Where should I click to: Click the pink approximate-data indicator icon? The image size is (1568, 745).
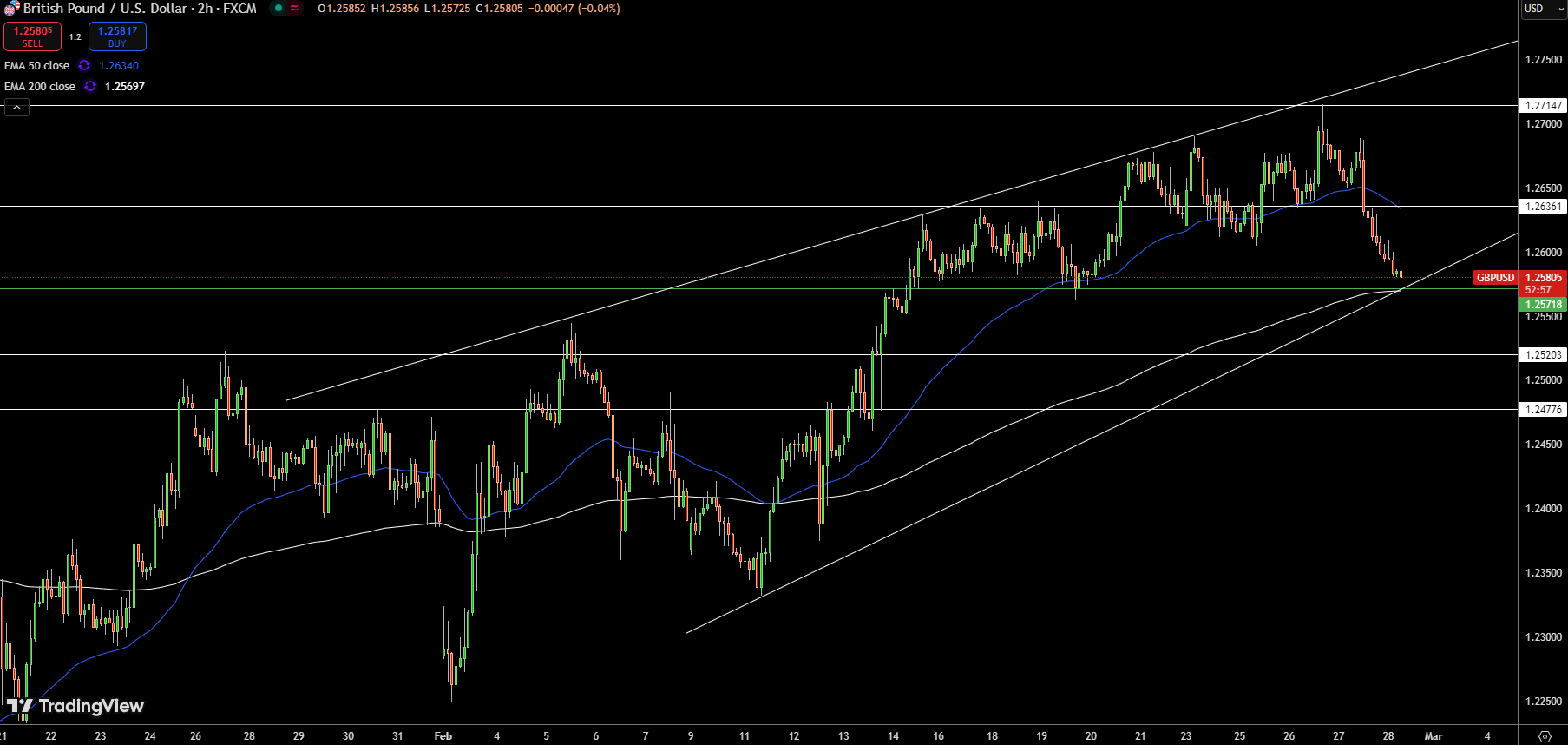[x=294, y=9]
